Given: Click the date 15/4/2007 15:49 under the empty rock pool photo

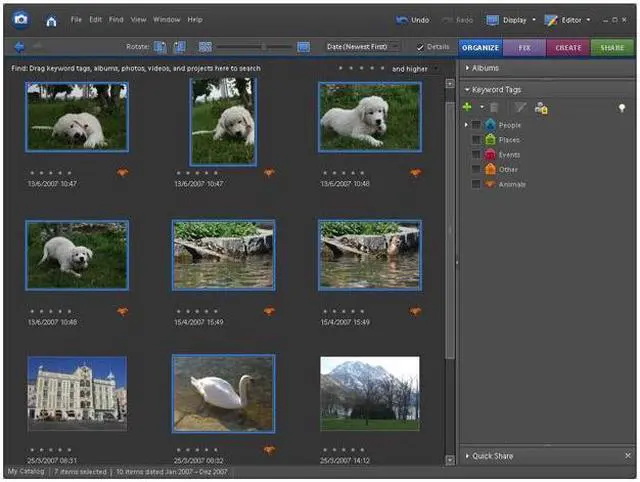Looking at the screenshot, I should [x=199, y=322].
